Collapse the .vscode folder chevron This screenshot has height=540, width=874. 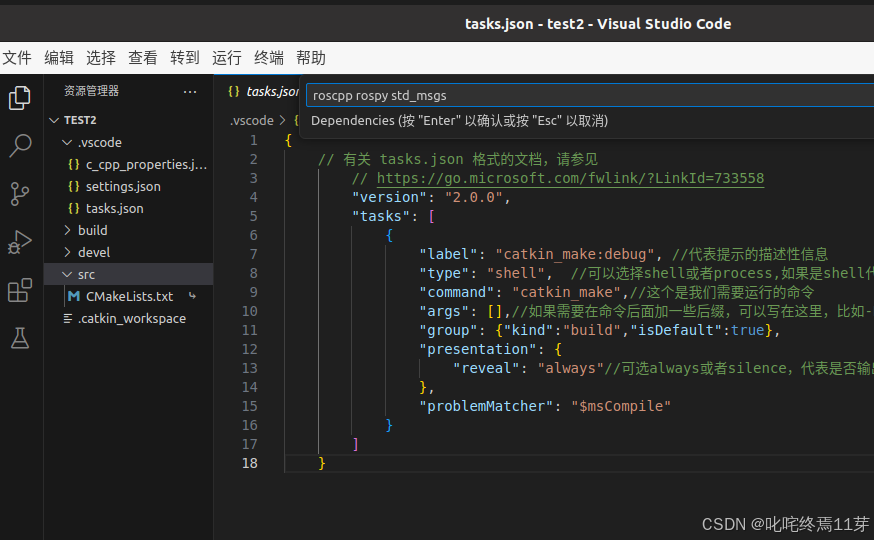click(x=67, y=143)
